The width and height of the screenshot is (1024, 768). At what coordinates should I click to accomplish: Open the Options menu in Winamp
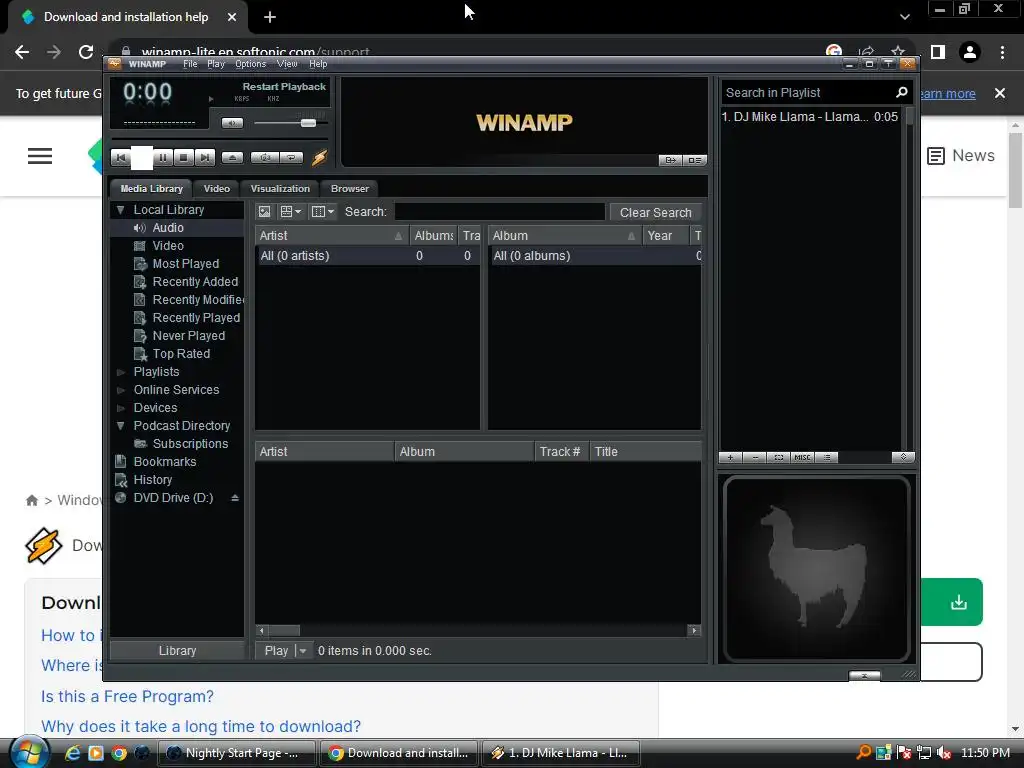(x=250, y=64)
